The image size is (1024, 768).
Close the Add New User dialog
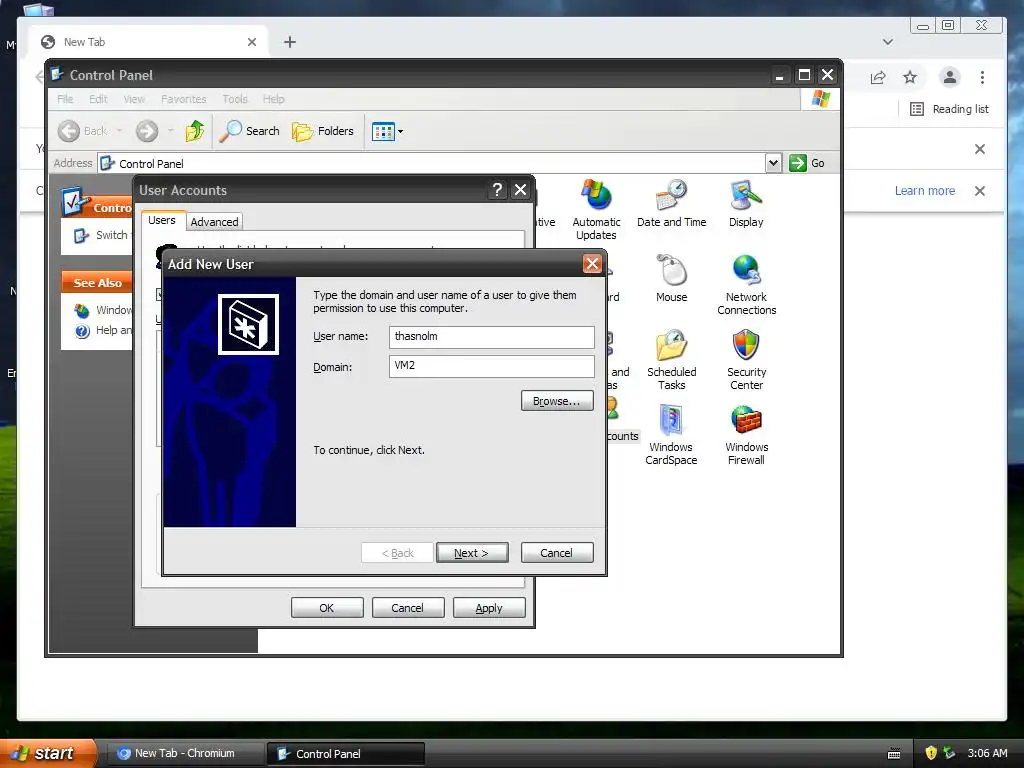[x=592, y=264]
